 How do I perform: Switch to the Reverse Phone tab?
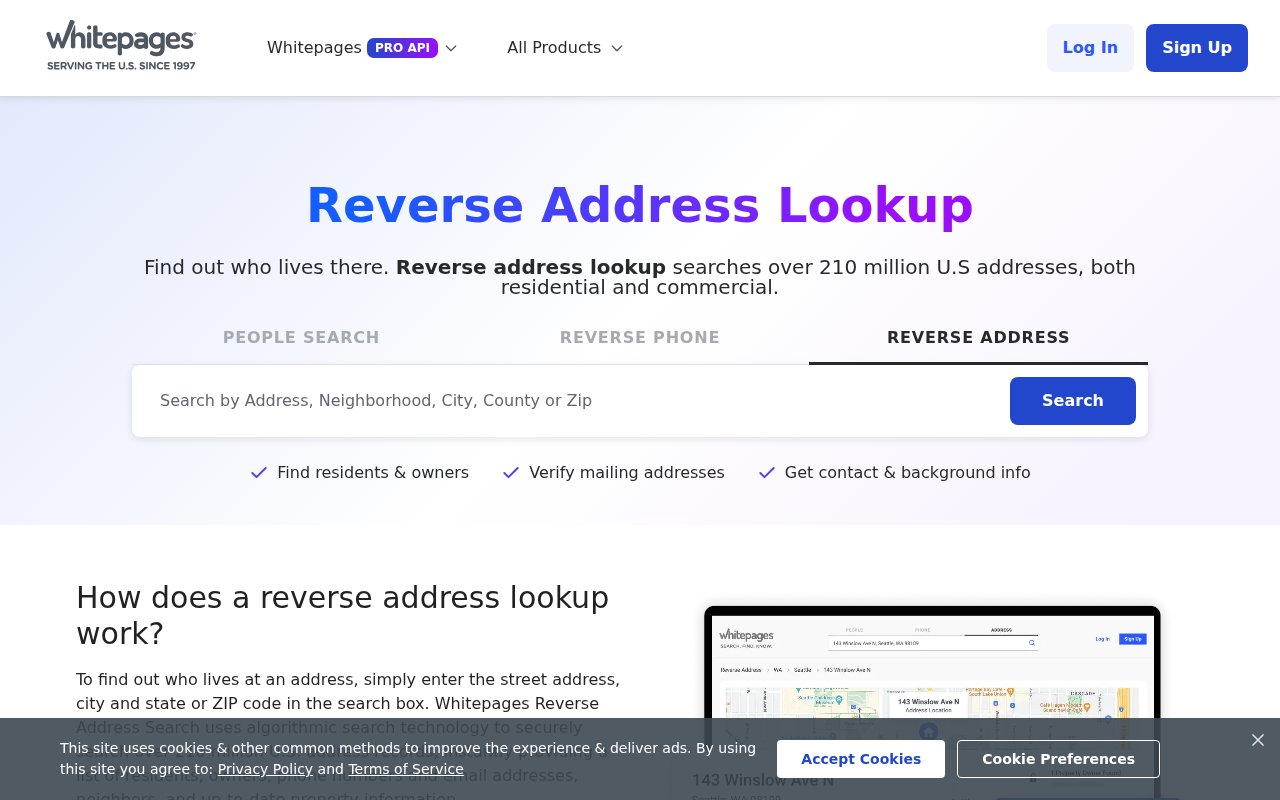click(640, 338)
